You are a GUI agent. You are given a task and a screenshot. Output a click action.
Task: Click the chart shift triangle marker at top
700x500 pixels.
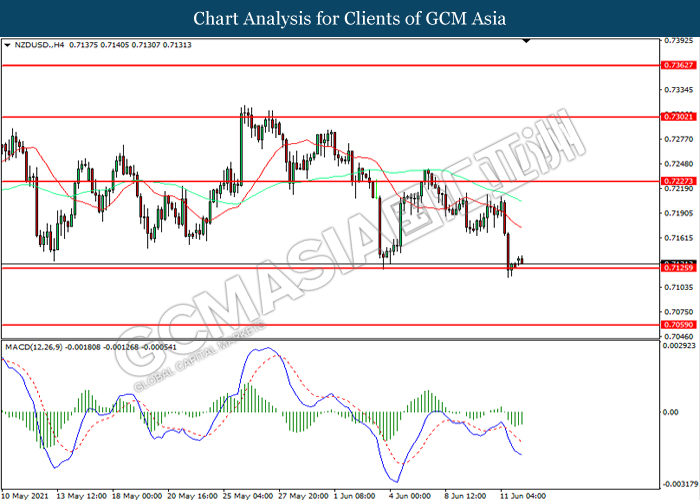pyautogui.click(x=526, y=41)
